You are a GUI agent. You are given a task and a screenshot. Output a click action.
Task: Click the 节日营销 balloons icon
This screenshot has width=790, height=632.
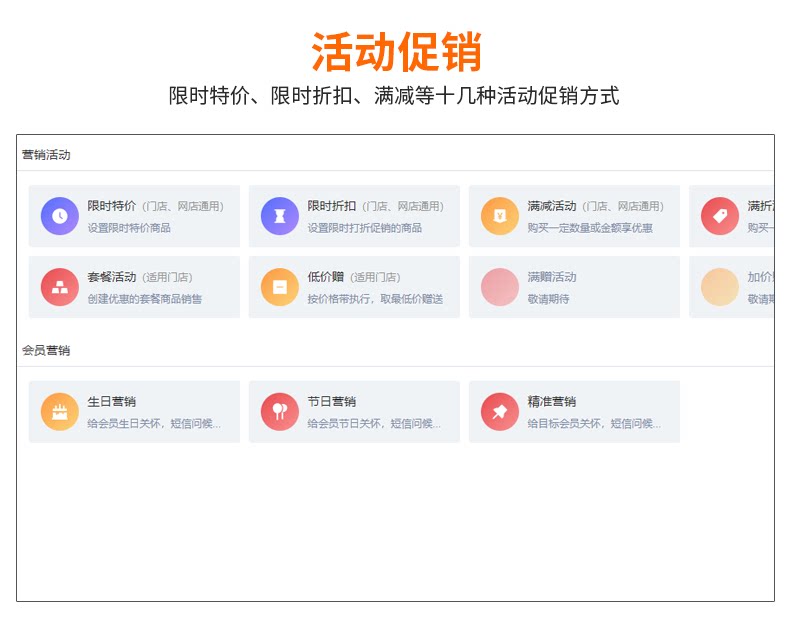(x=280, y=412)
